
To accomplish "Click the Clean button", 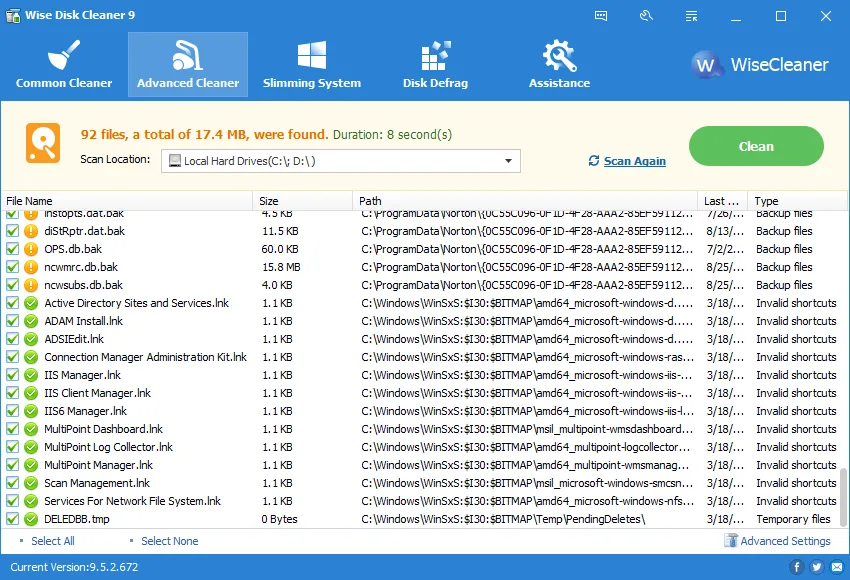I will pos(756,146).
